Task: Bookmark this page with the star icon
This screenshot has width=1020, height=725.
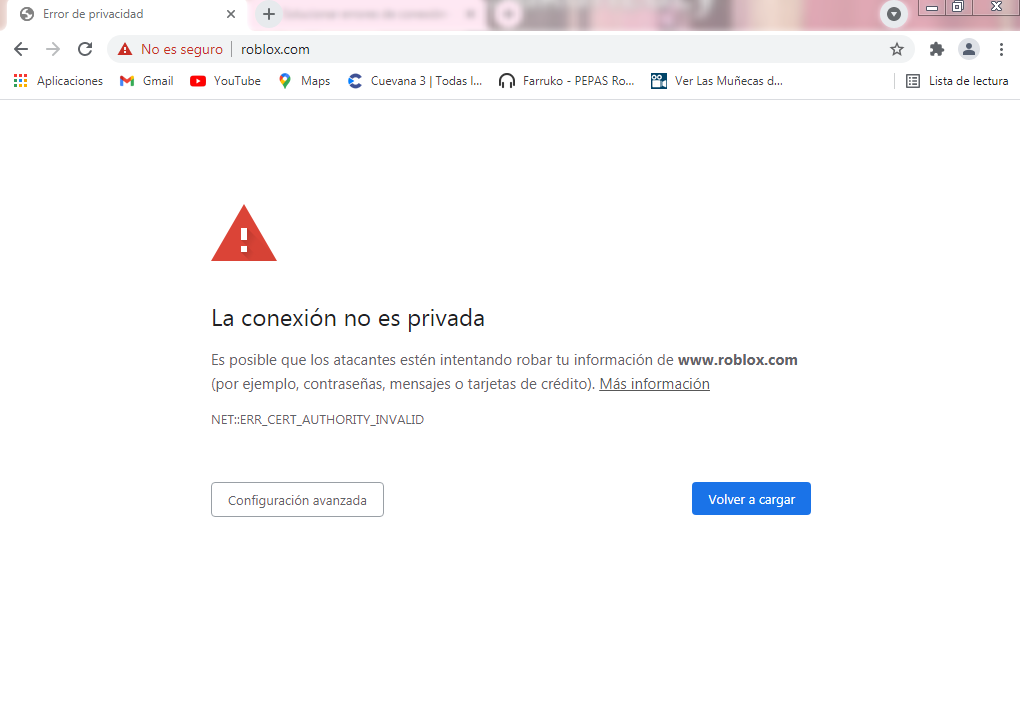Action: (x=897, y=49)
